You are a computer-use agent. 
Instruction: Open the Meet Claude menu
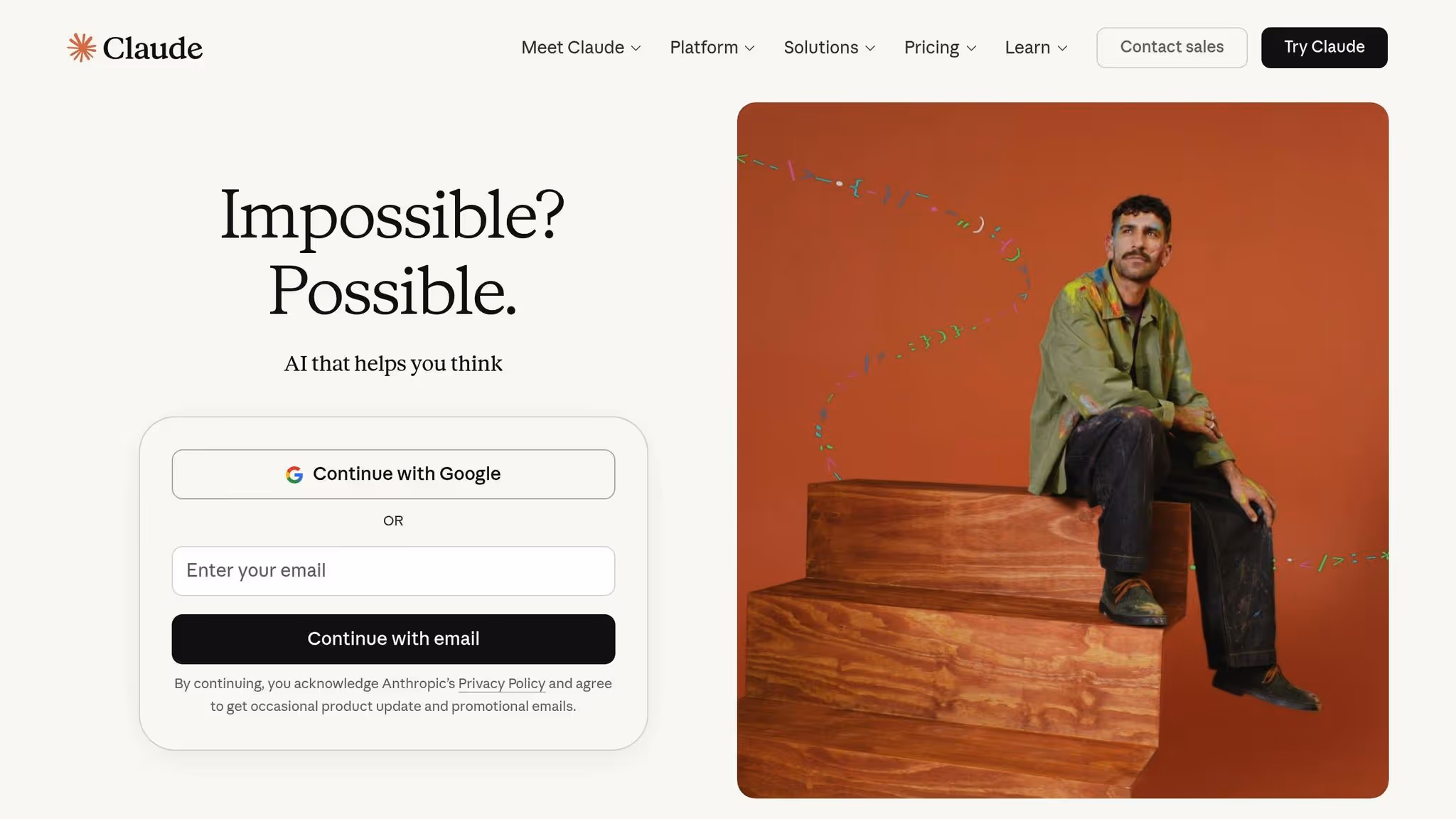point(581,48)
